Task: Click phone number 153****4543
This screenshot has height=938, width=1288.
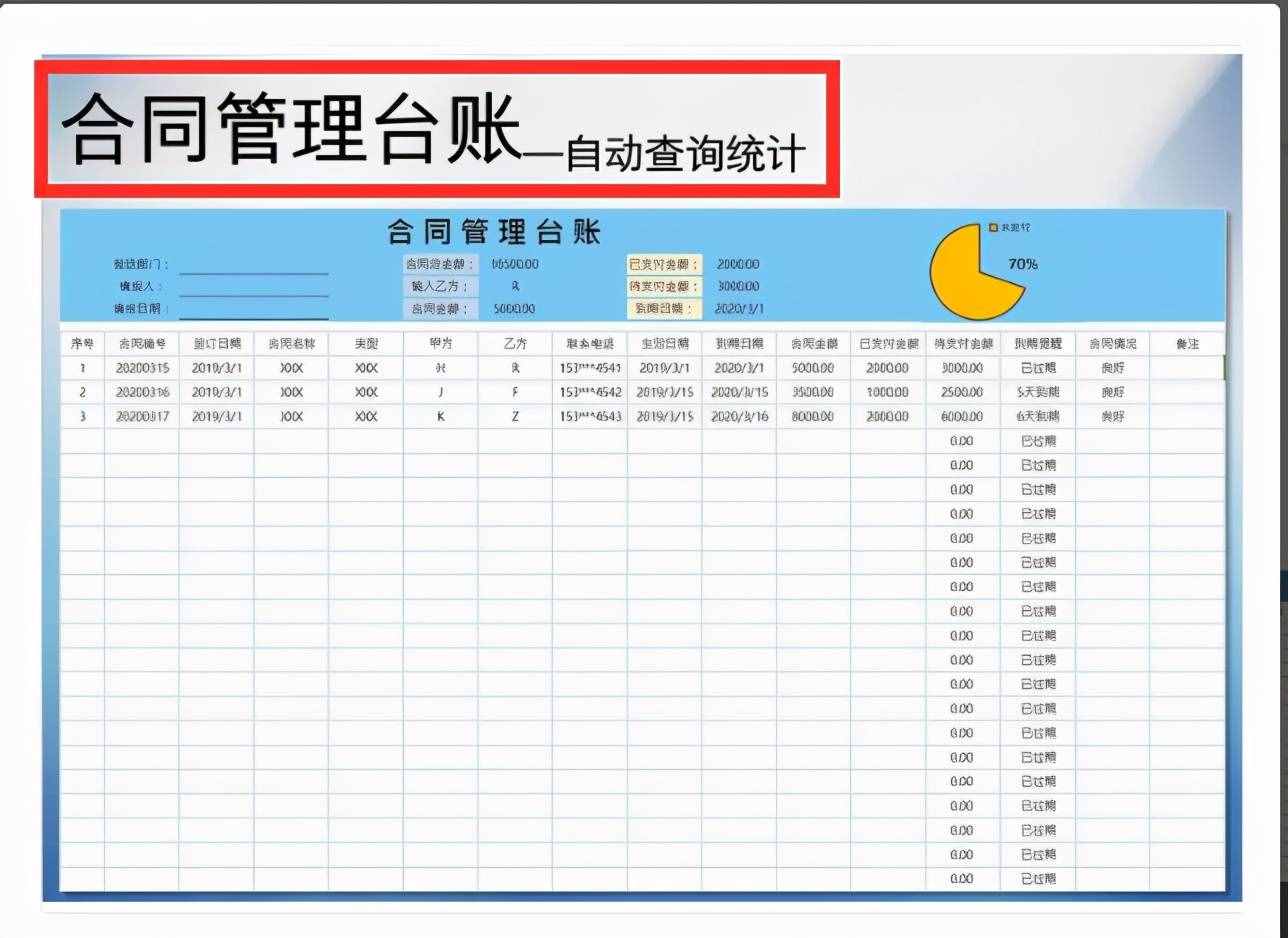Action: [x=590, y=416]
